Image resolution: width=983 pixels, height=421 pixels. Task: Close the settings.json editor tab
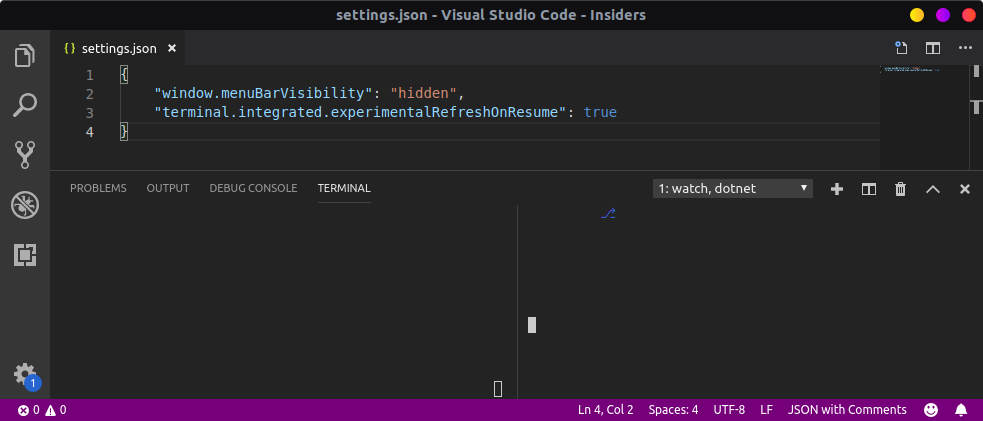tap(172, 48)
